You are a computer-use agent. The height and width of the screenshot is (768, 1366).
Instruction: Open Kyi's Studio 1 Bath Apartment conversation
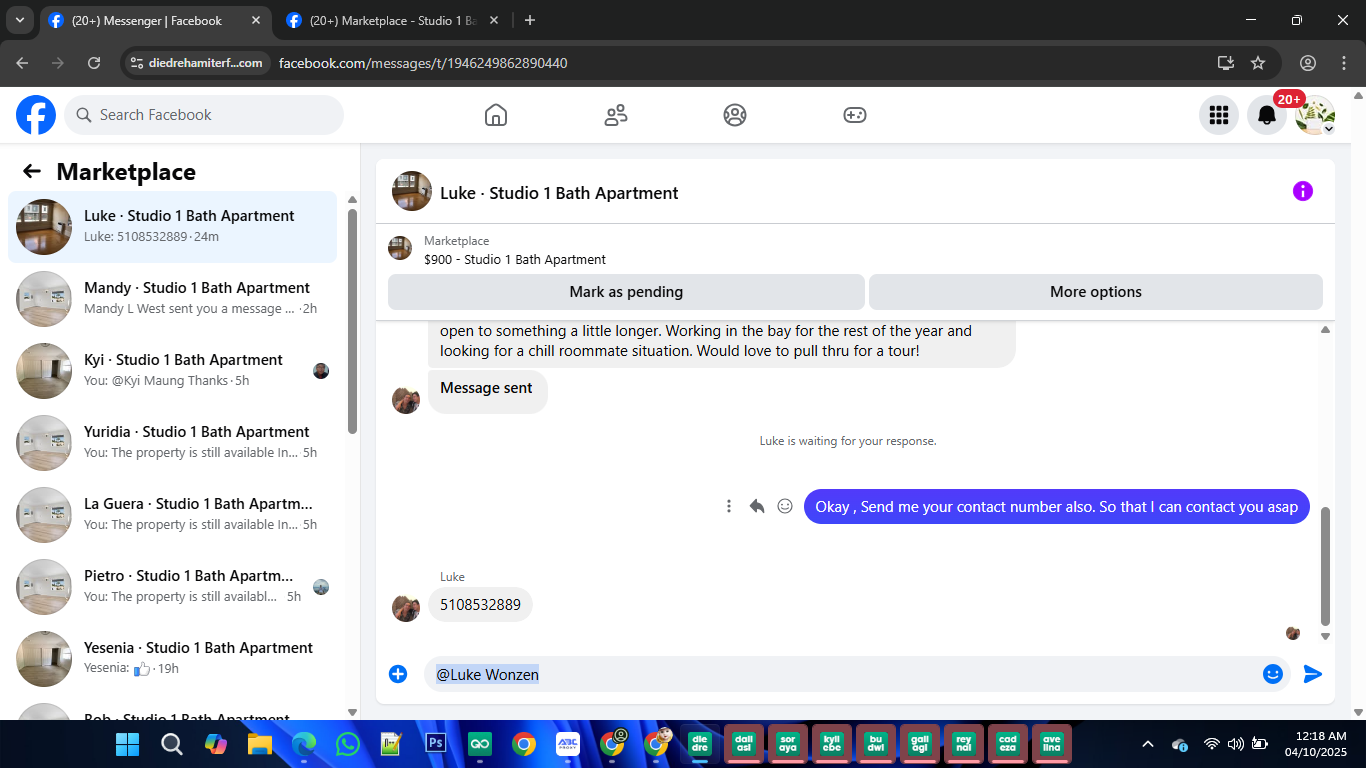point(173,371)
